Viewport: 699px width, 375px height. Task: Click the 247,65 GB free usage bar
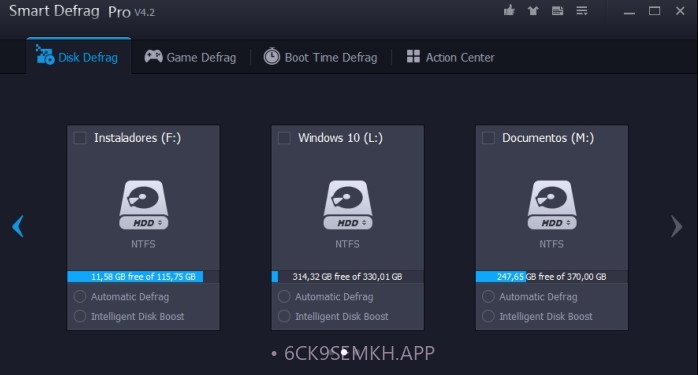[x=552, y=276]
